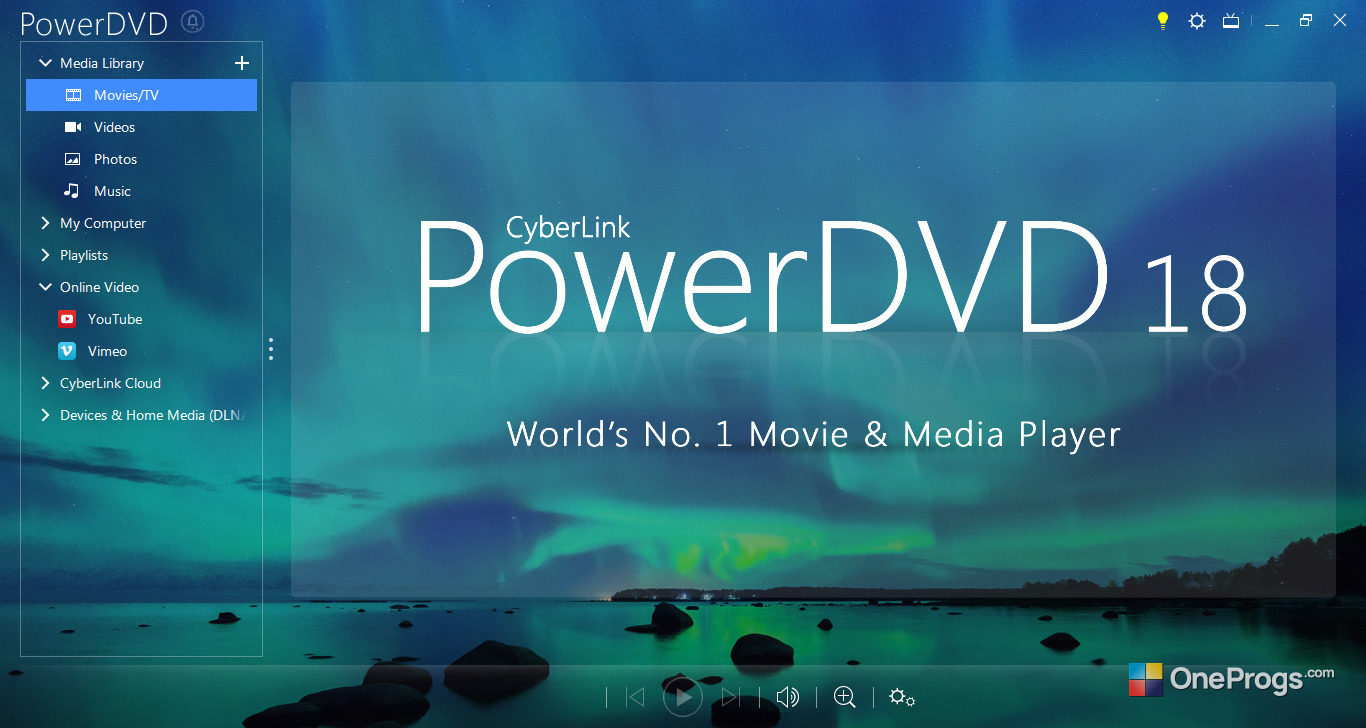Image resolution: width=1366 pixels, height=728 pixels.
Task: Collapse the Online Video section
Action: click(45, 287)
